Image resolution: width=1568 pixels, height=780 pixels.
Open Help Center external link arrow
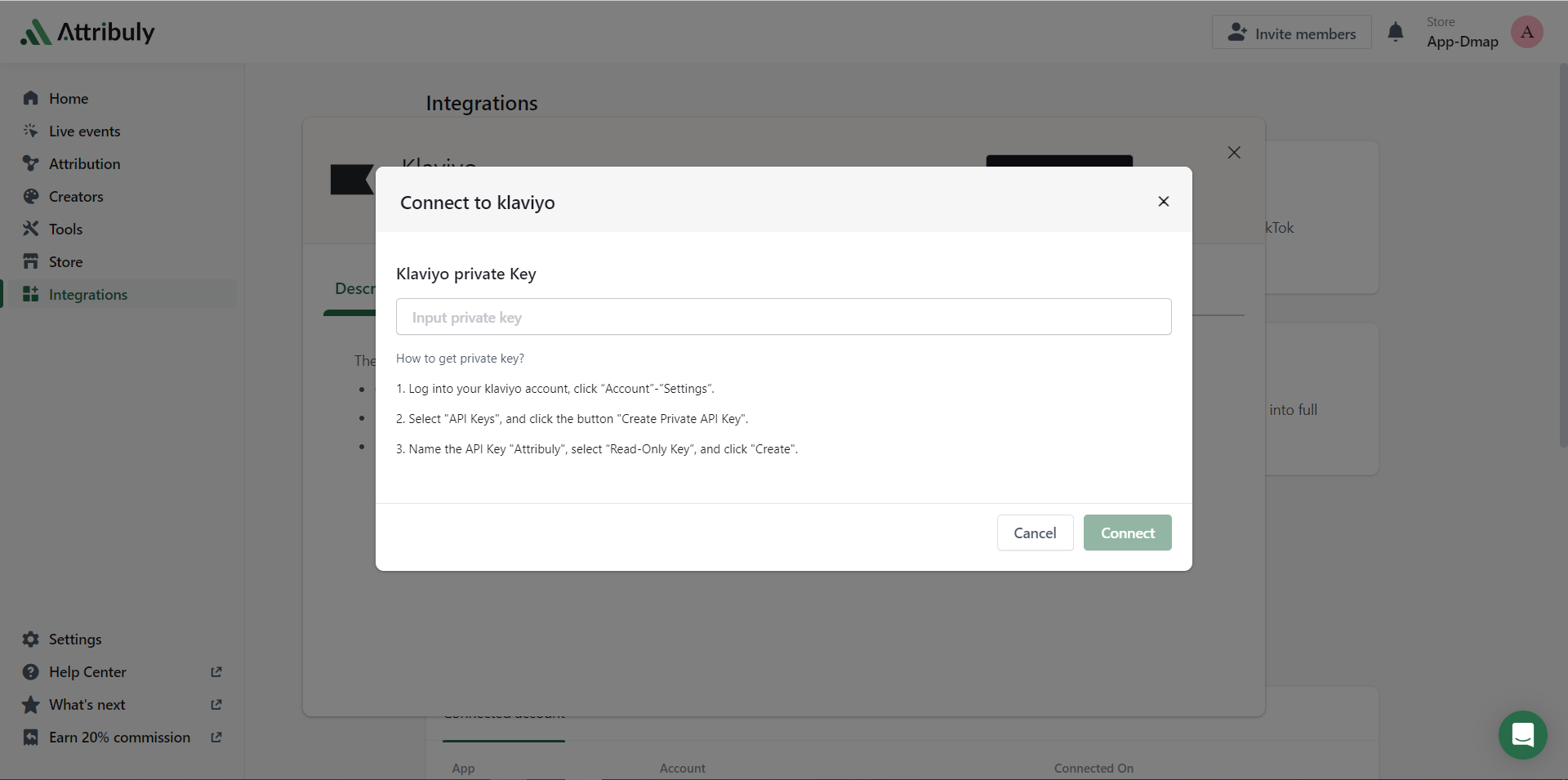point(216,671)
